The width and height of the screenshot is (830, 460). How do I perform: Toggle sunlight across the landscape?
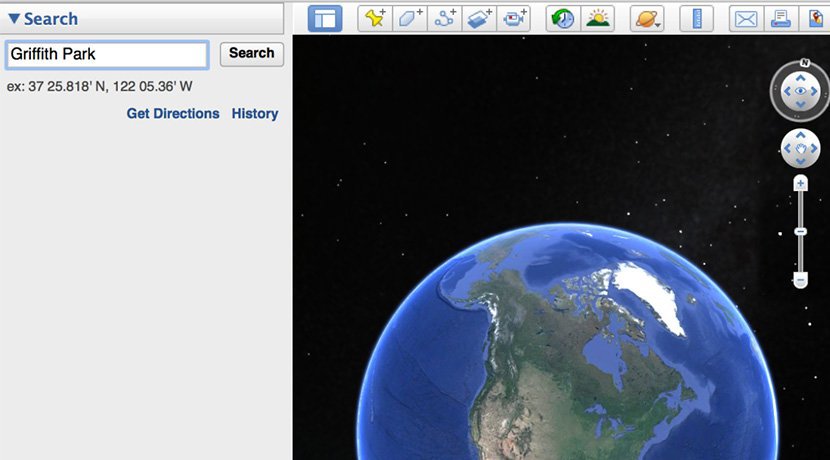(598, 19)
